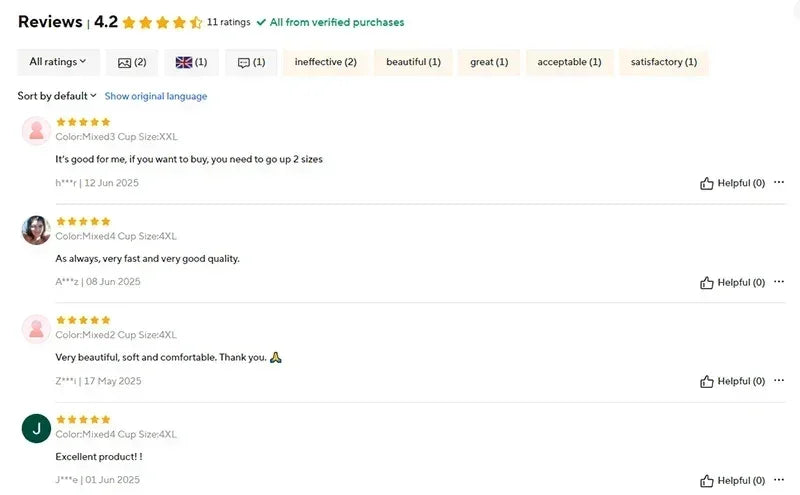Open A***z's reviewer profile photo
The image size is (800, 495).
36,230
